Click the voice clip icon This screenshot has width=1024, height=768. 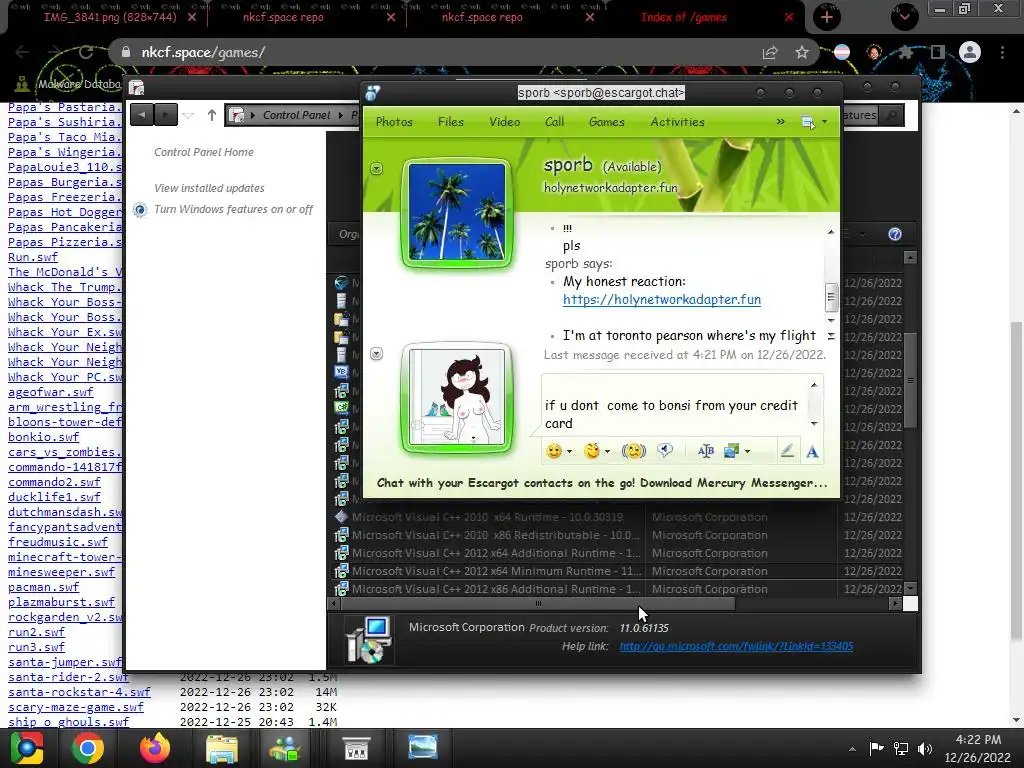point(665,451)
